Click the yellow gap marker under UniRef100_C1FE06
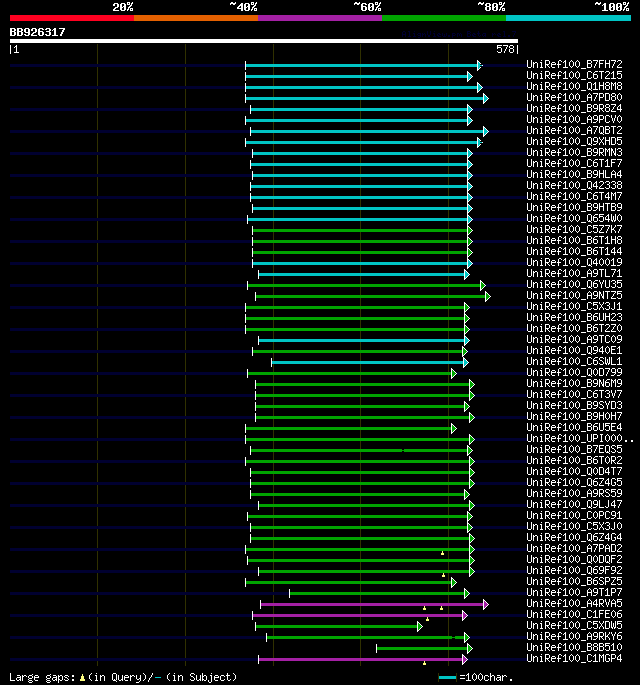Screen dimensions: 640x685 427,619
